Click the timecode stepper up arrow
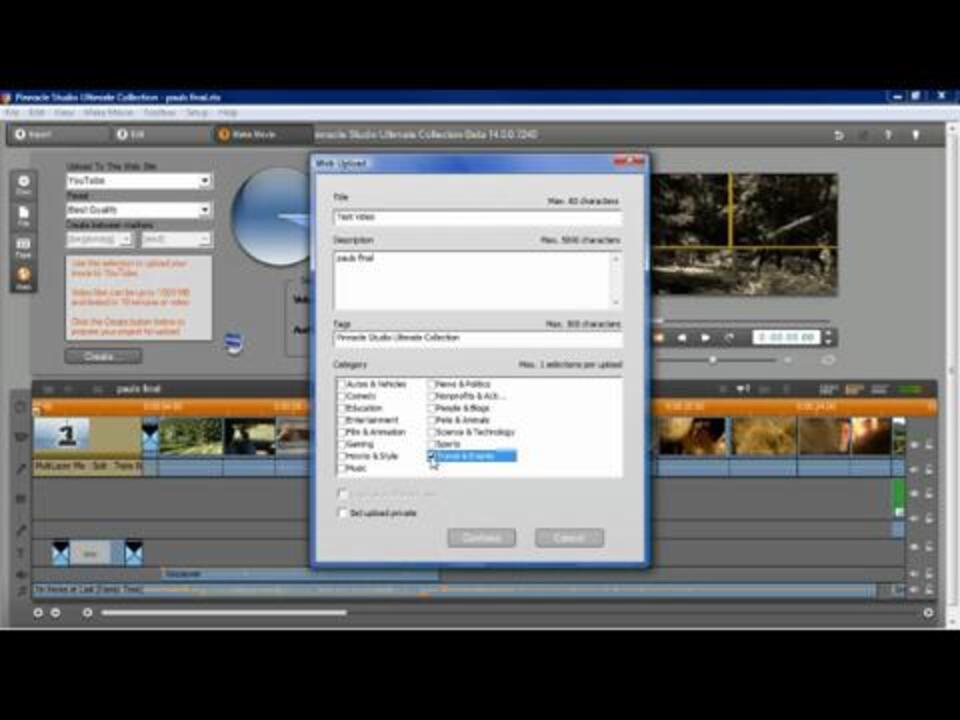The width and height of the screenshot is (960, 720). coord(828,334)
